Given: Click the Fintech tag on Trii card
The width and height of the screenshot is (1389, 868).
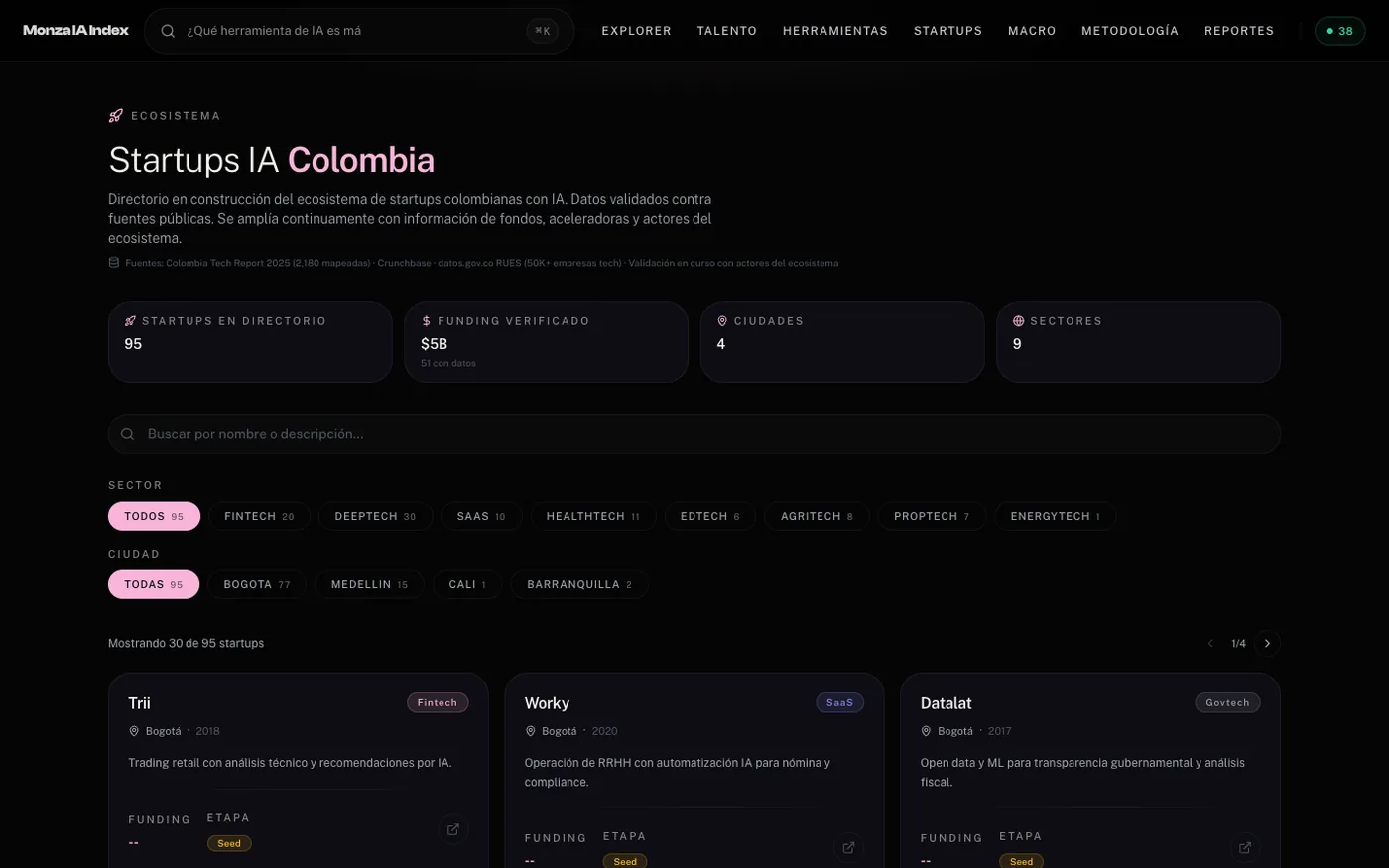Looking at the screenshot, I should point(438,702).
